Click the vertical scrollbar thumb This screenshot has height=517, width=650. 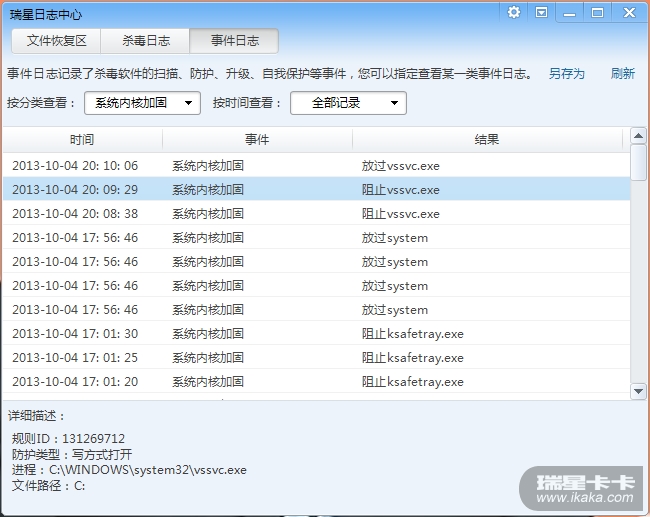638,163
